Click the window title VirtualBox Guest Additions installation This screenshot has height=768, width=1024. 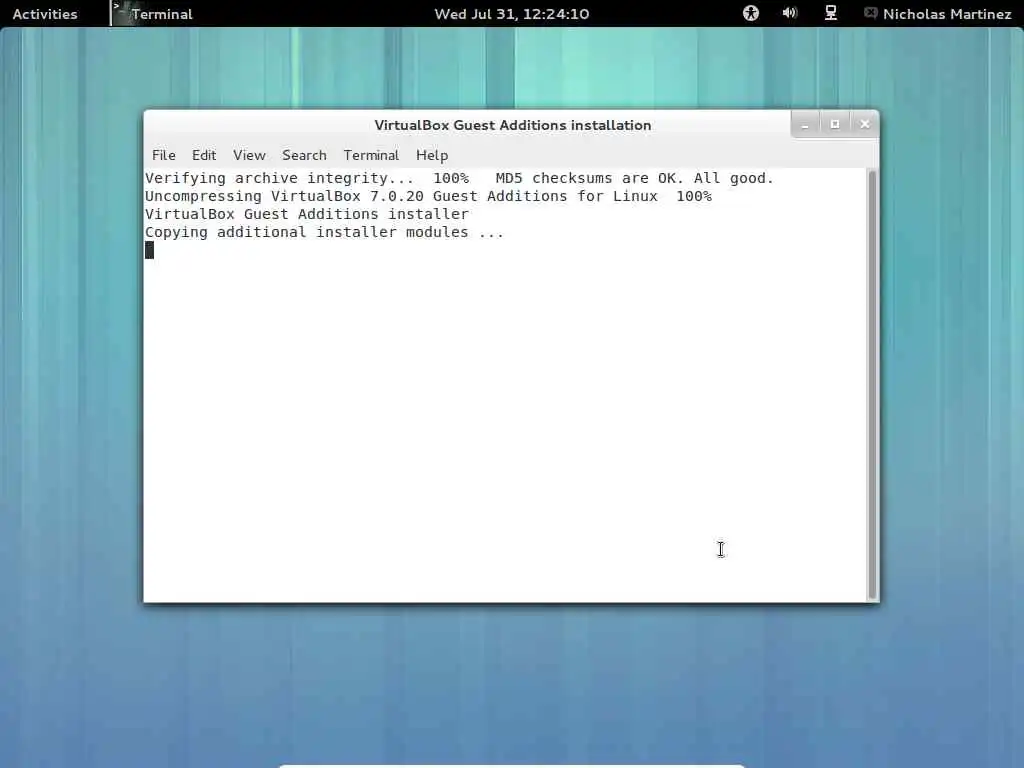point(513,125)
